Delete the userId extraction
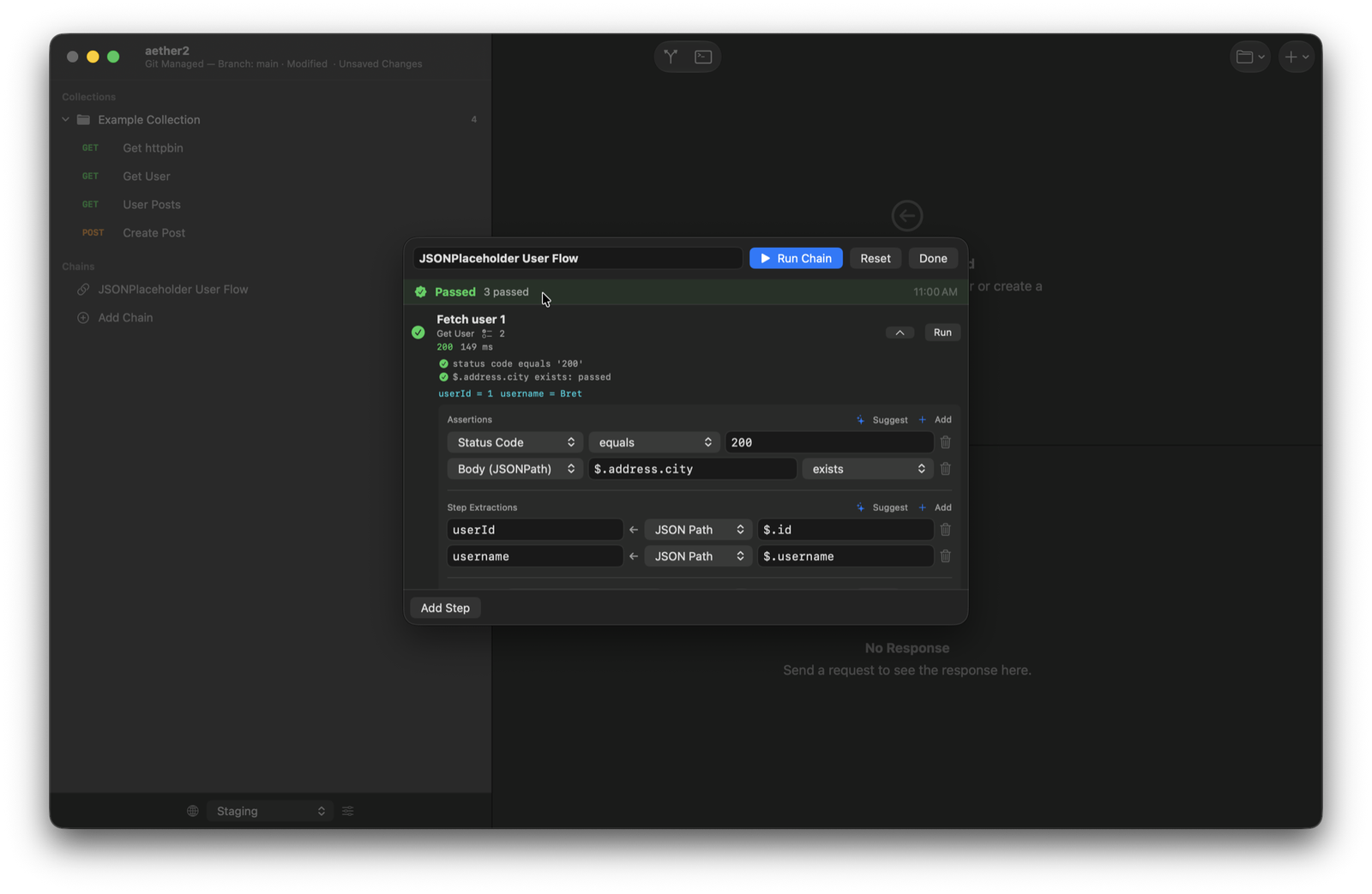The width and height of the screenshot is (1372, 894). point(945,530)
